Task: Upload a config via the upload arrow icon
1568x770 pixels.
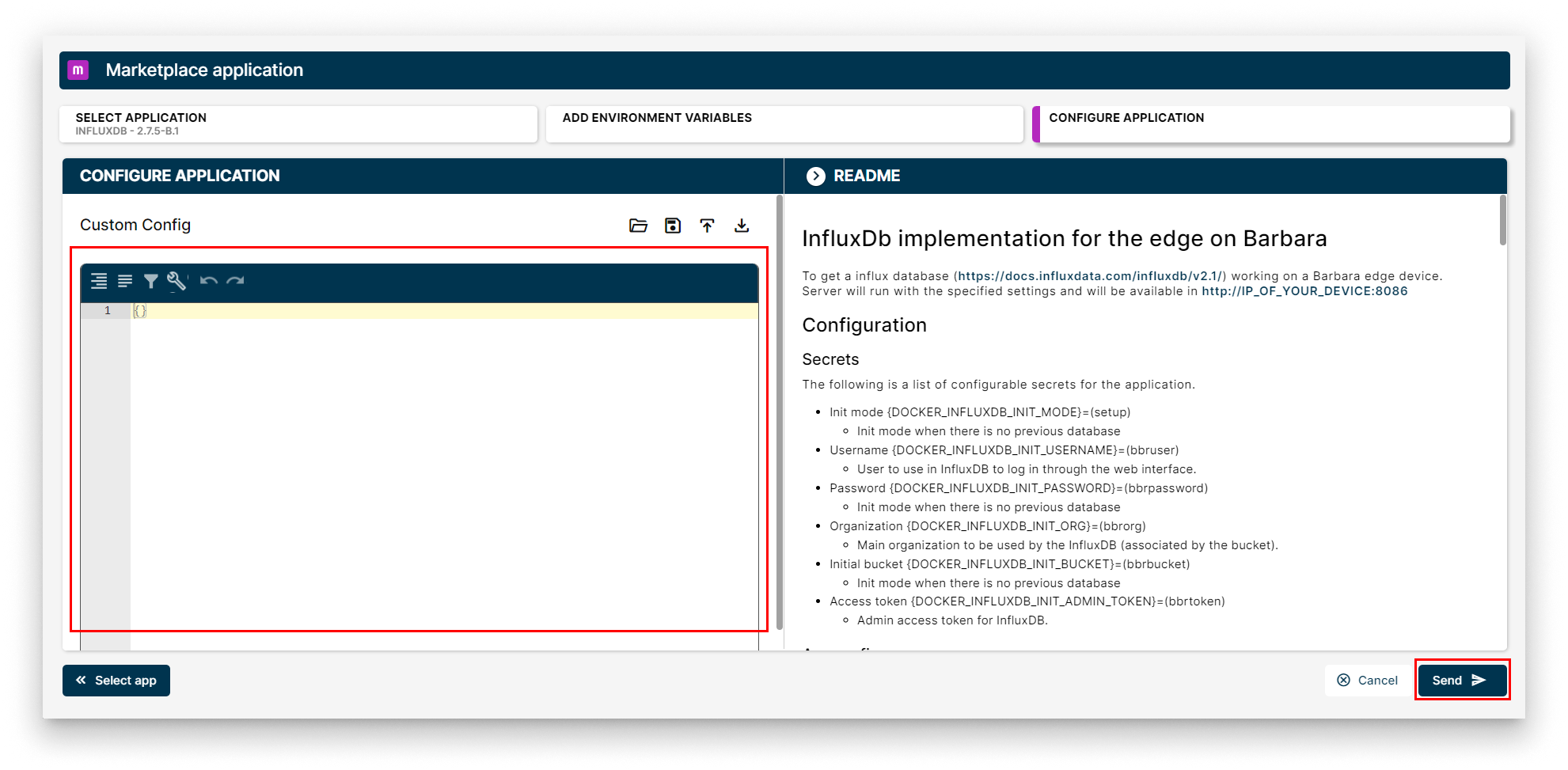Action: tap(707, 226)
